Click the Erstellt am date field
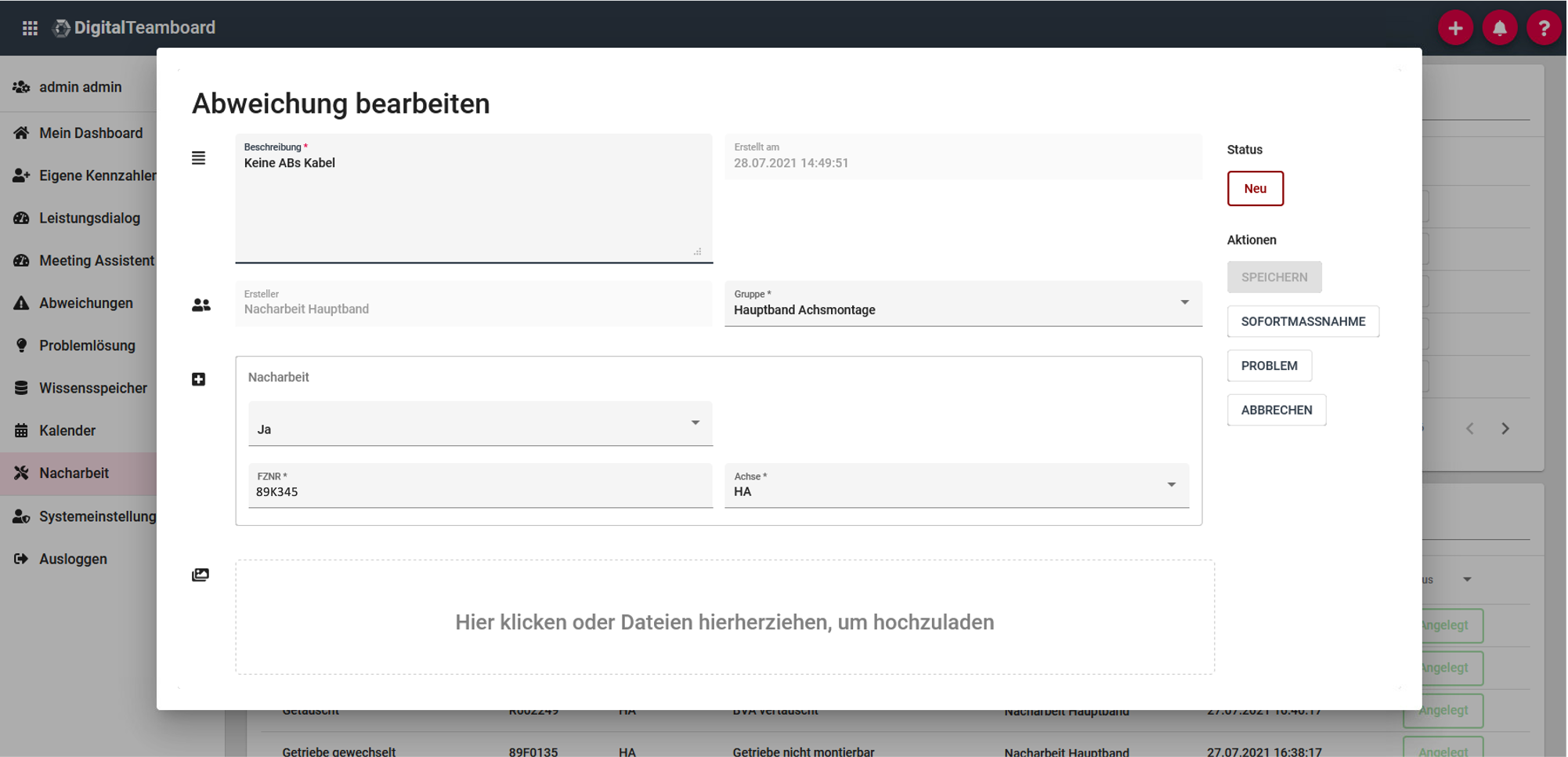 pyautogui.click(x=963, y=156)
